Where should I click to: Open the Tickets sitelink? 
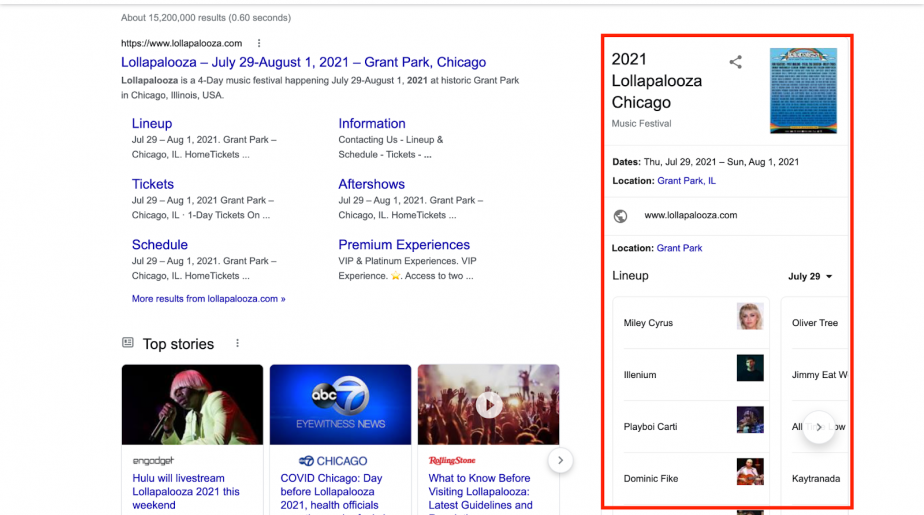[x=153, y=184]
